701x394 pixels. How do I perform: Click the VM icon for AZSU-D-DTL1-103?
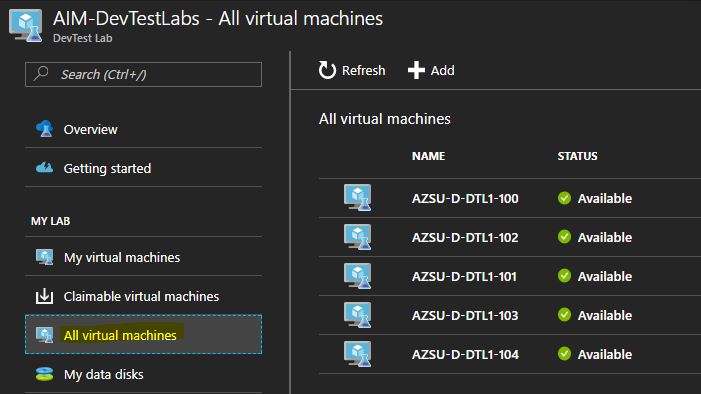[x=358, y=315]
